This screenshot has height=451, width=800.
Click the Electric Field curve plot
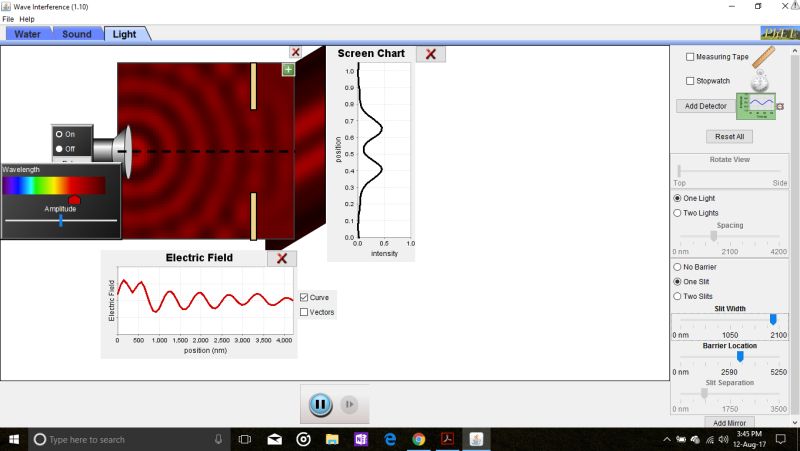[206, 299]
